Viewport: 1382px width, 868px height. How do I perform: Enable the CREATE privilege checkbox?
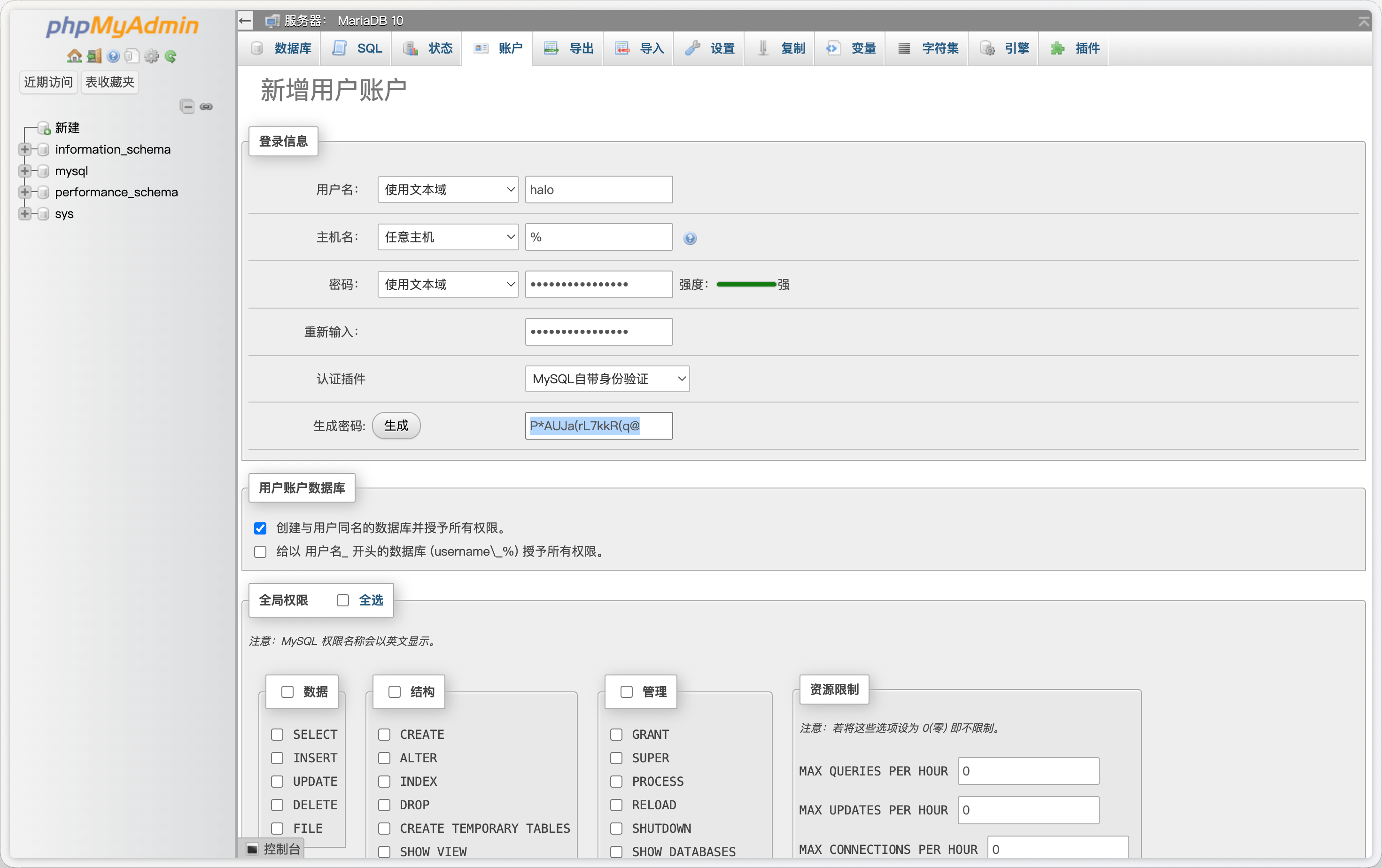coord(384,735)
